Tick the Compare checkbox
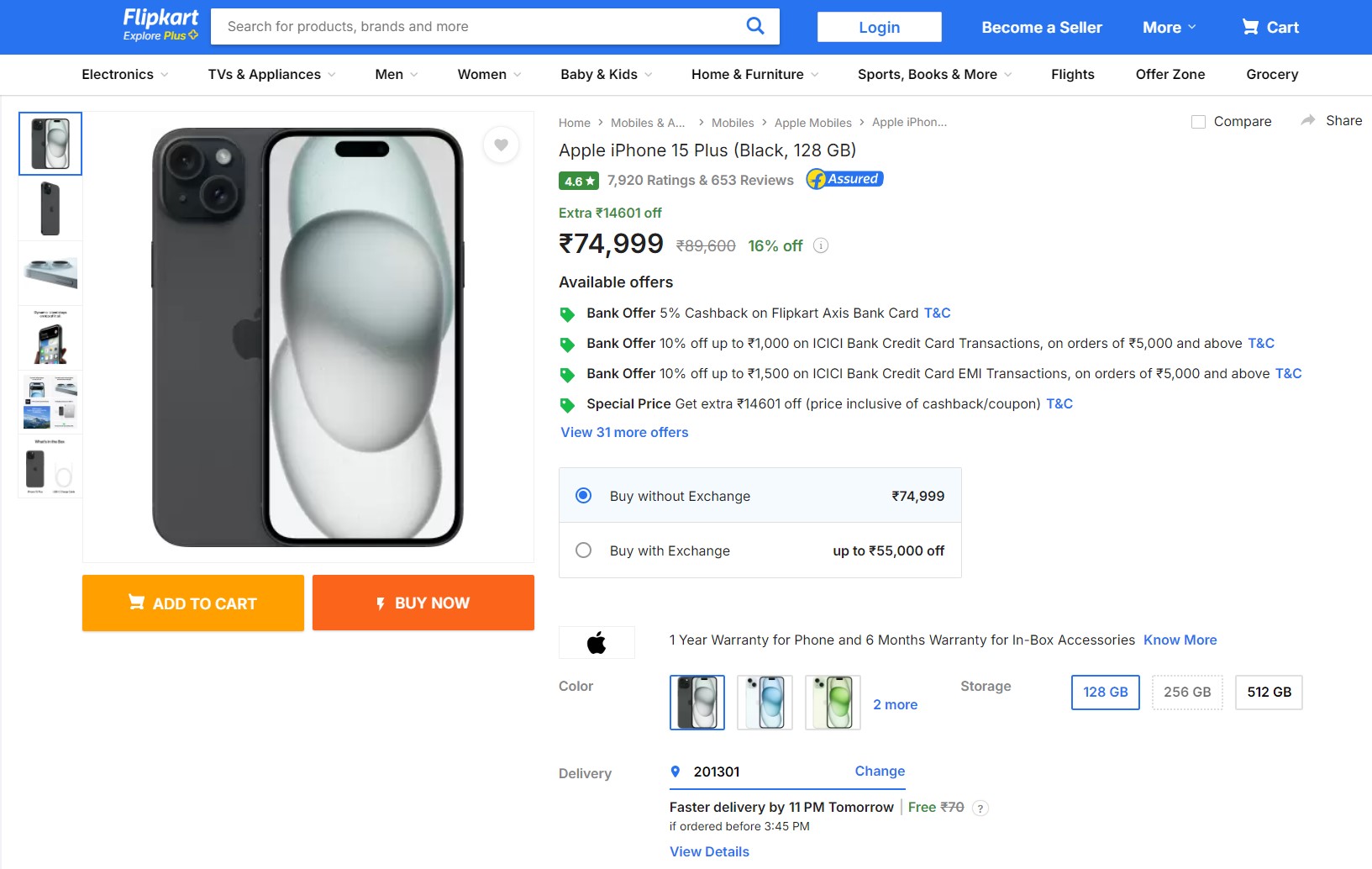Screen dimensions: 1372x869 (x=1198, y=122)
